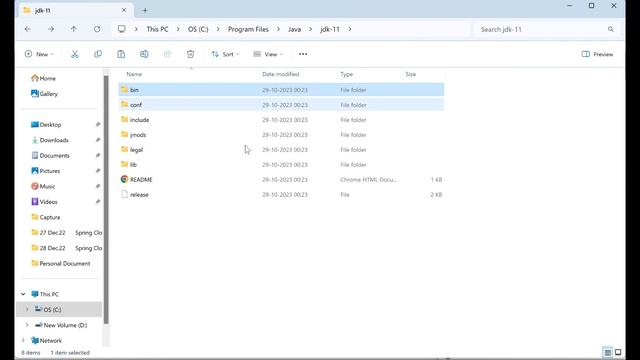Image resolution: width=640 pixels, height=360 pixels.
Task: Expand the OS (C:) tree node
Action: click(27, 309)
